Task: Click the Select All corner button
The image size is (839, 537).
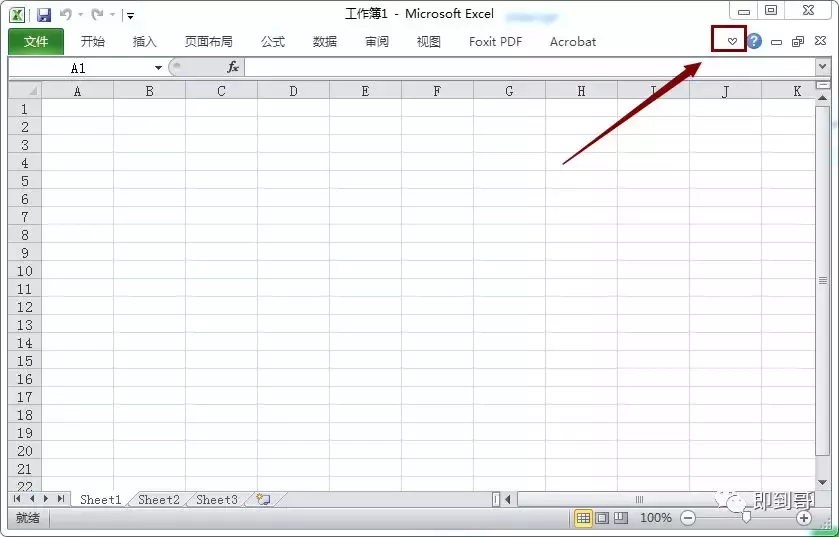Action: click(x=25, y=91)
